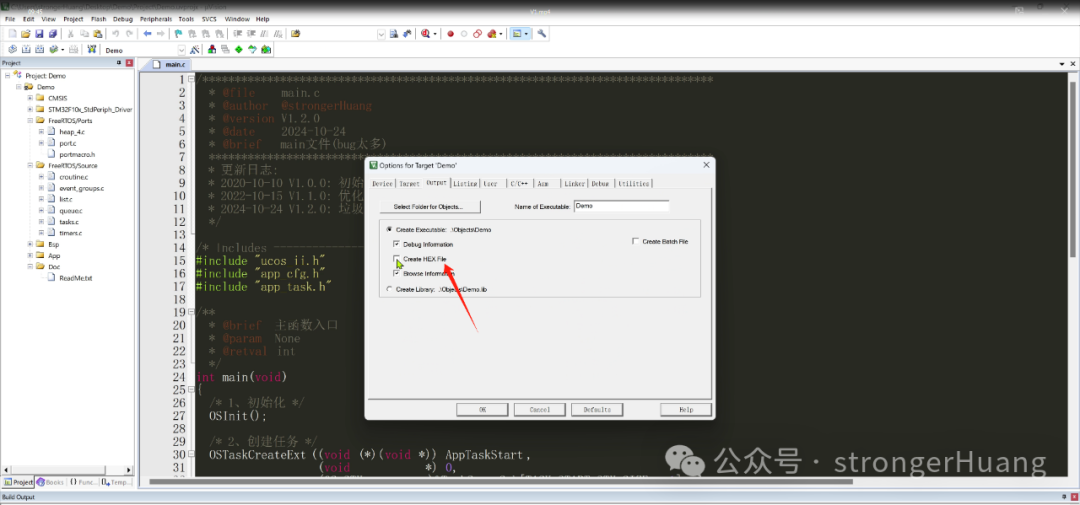Open the Flash menu

(98, 19)
